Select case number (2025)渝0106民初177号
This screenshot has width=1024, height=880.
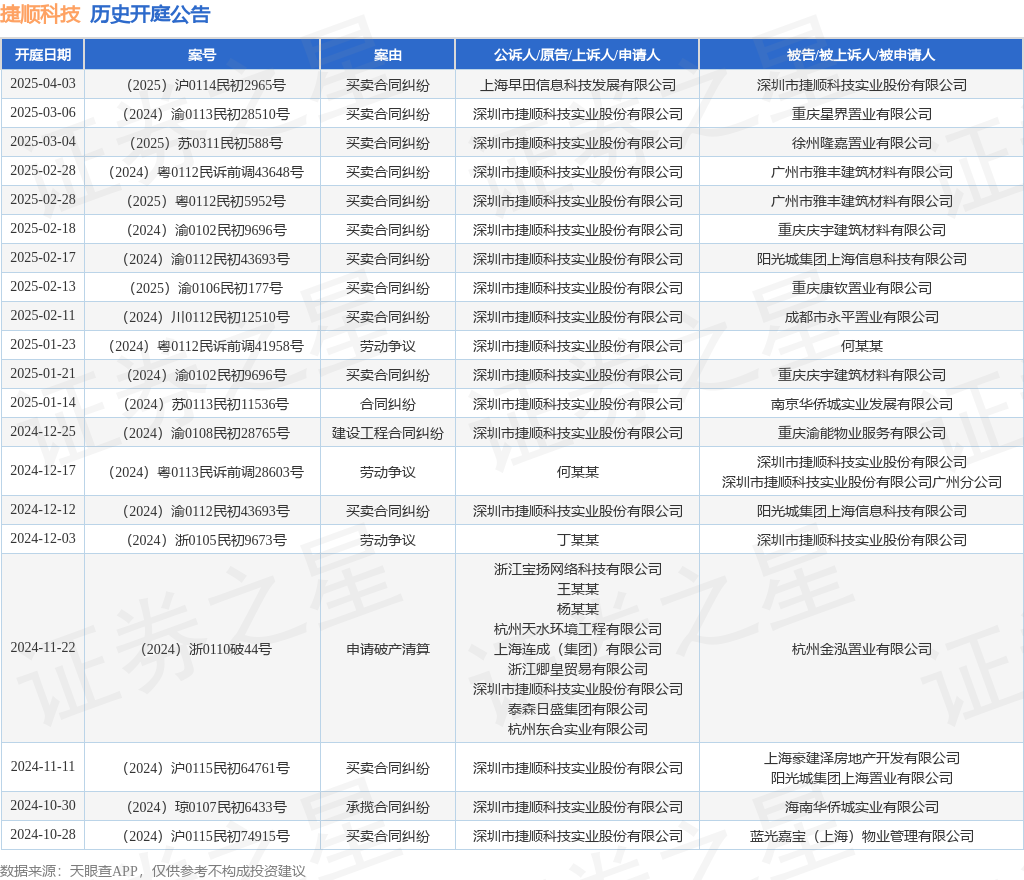(206, 288)
